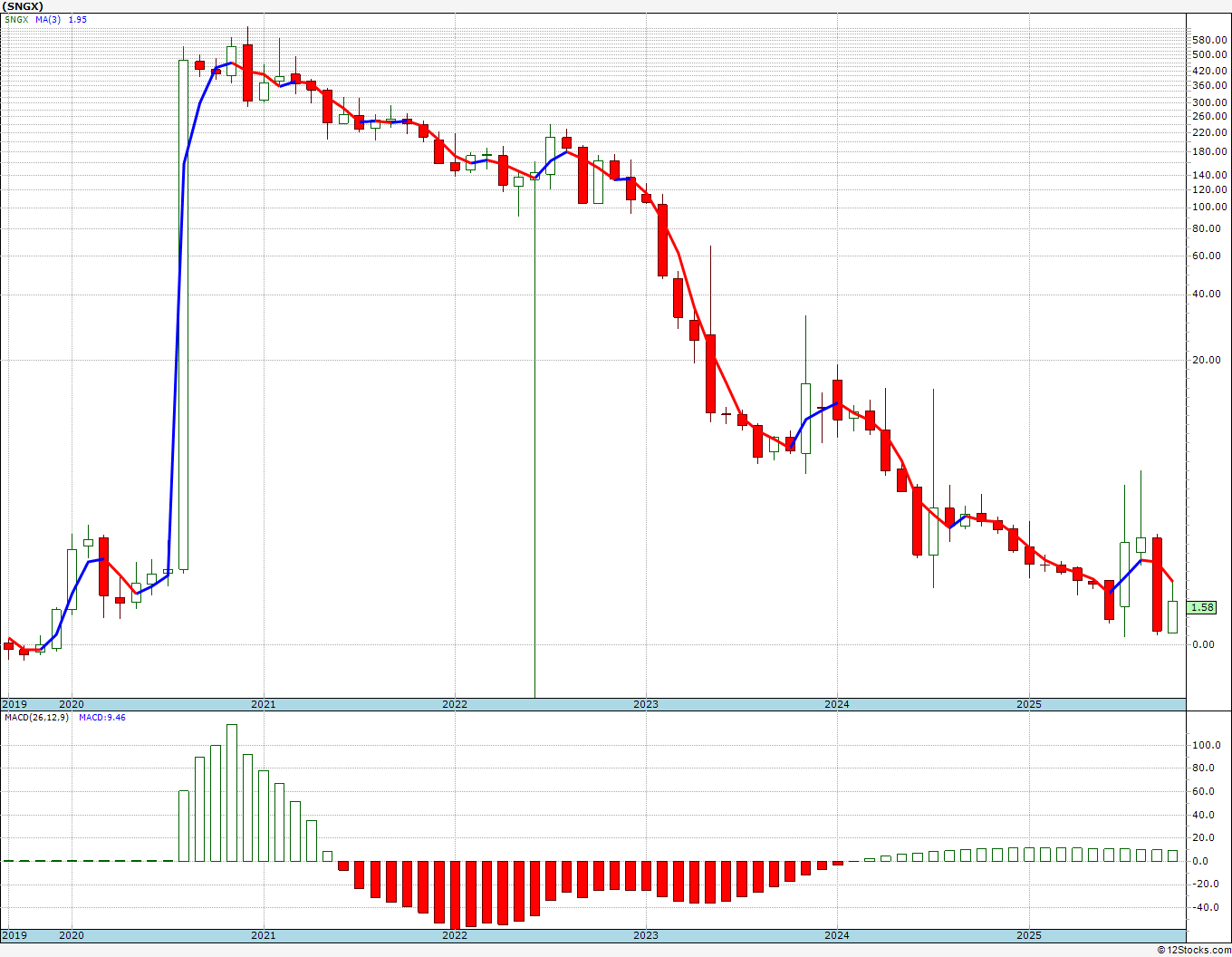This screenshot has width=1232, height=957.
Task: Select the 140.00 price axis label
Action: click(x=1209, y=175)
